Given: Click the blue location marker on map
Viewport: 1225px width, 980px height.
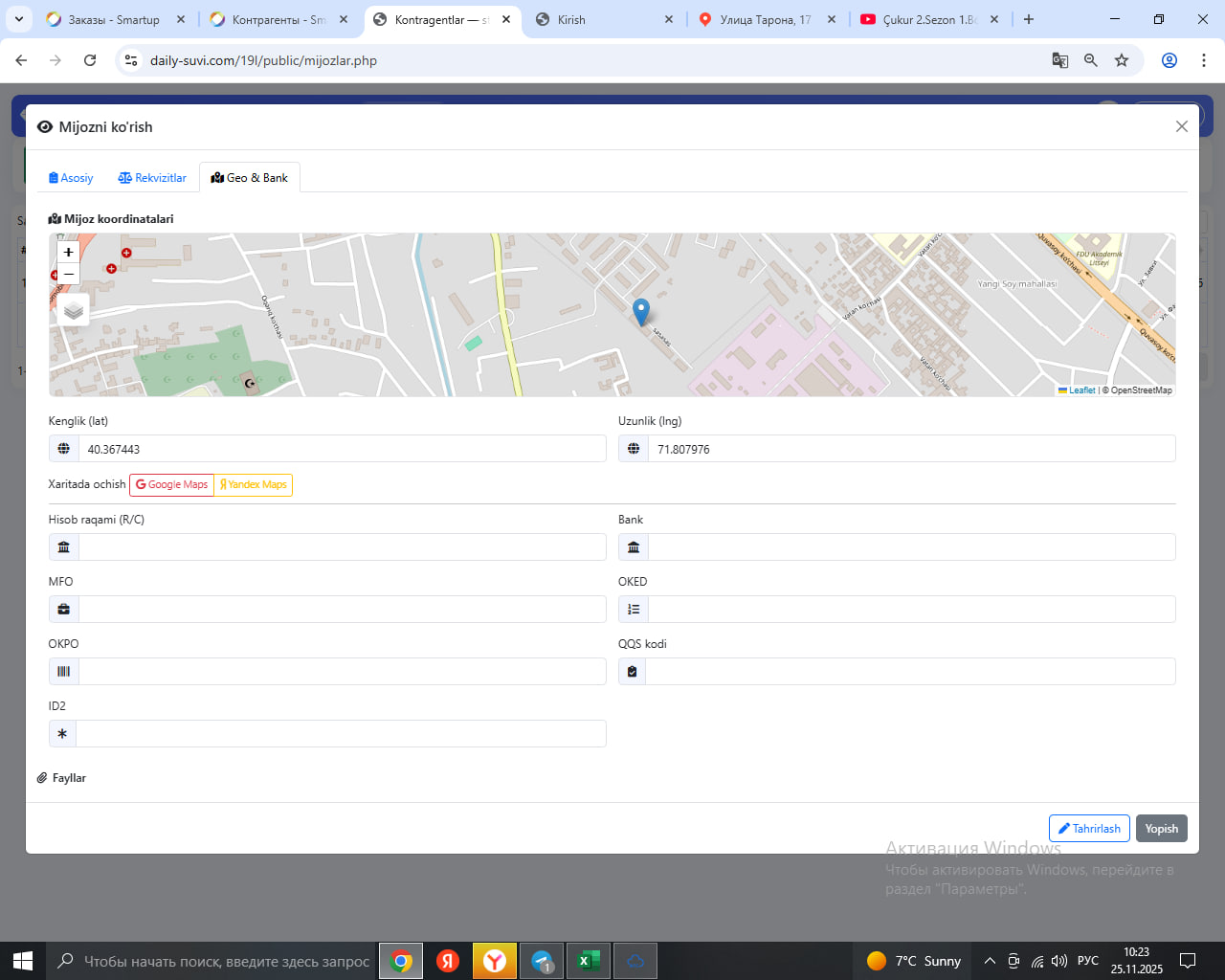Looking at the screenshot, I should coord(641,311).
